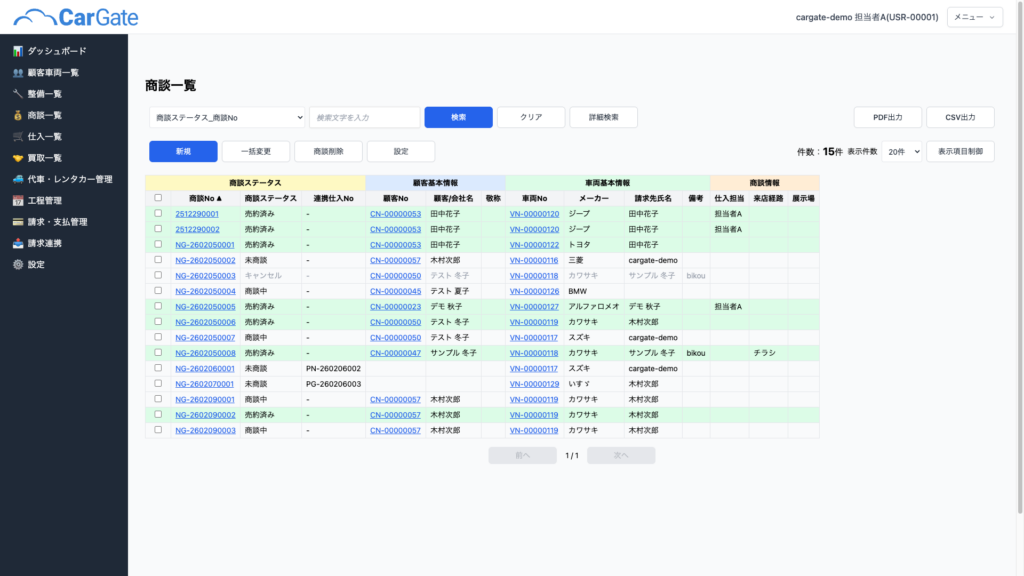Click the gear icon for settings in sidebar
This screenshot has width=1024, height=576.
click(18, 265)
